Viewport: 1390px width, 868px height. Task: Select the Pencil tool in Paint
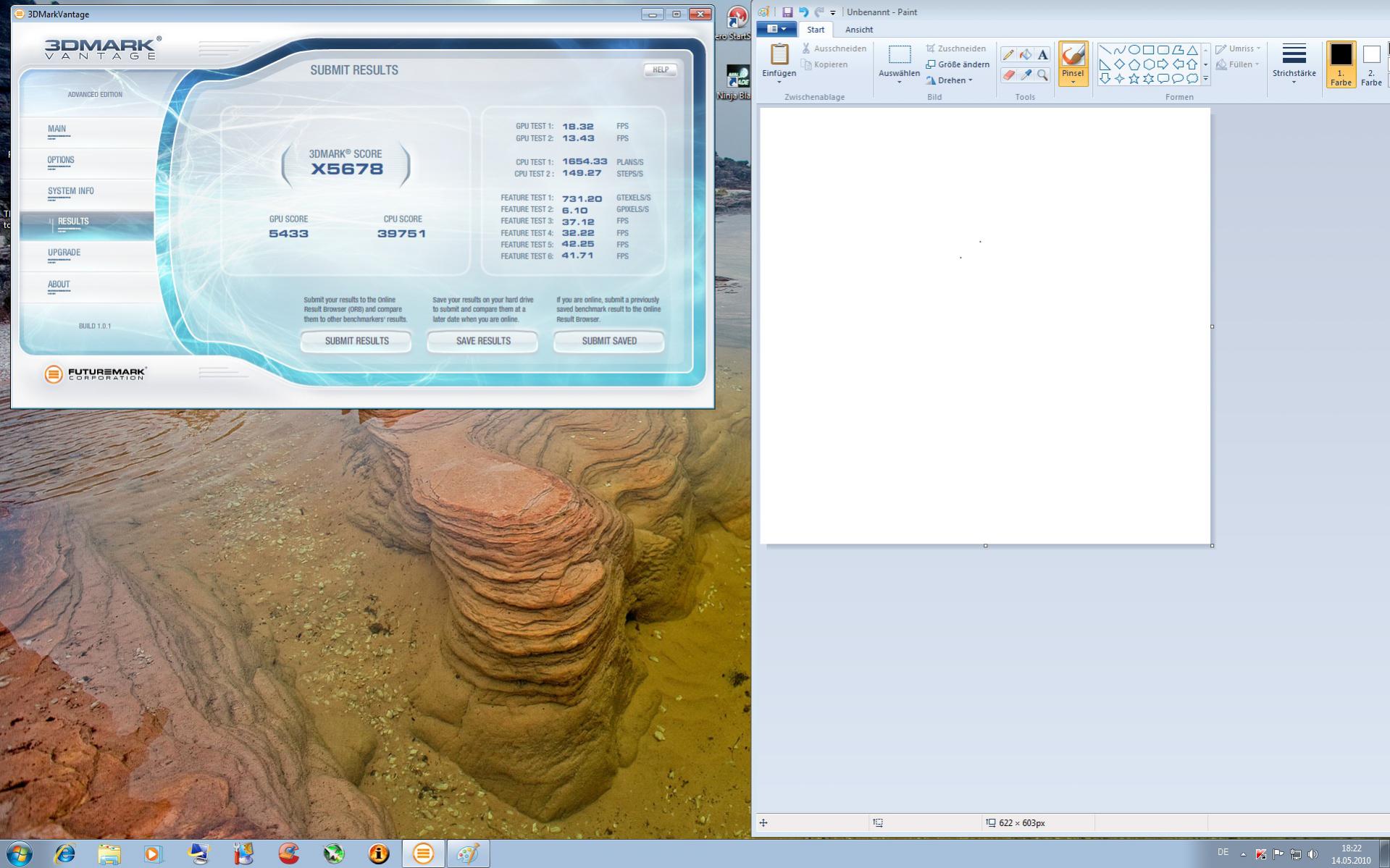coord(1008,55)
